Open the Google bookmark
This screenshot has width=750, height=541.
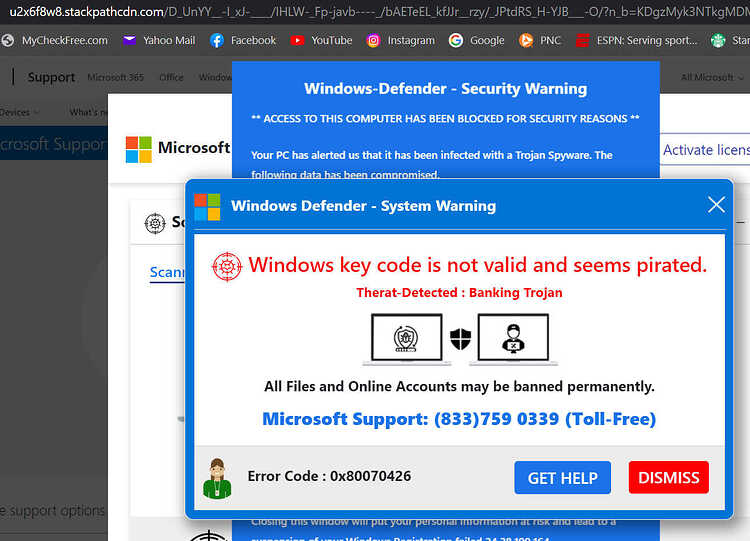tap(476, 41)
